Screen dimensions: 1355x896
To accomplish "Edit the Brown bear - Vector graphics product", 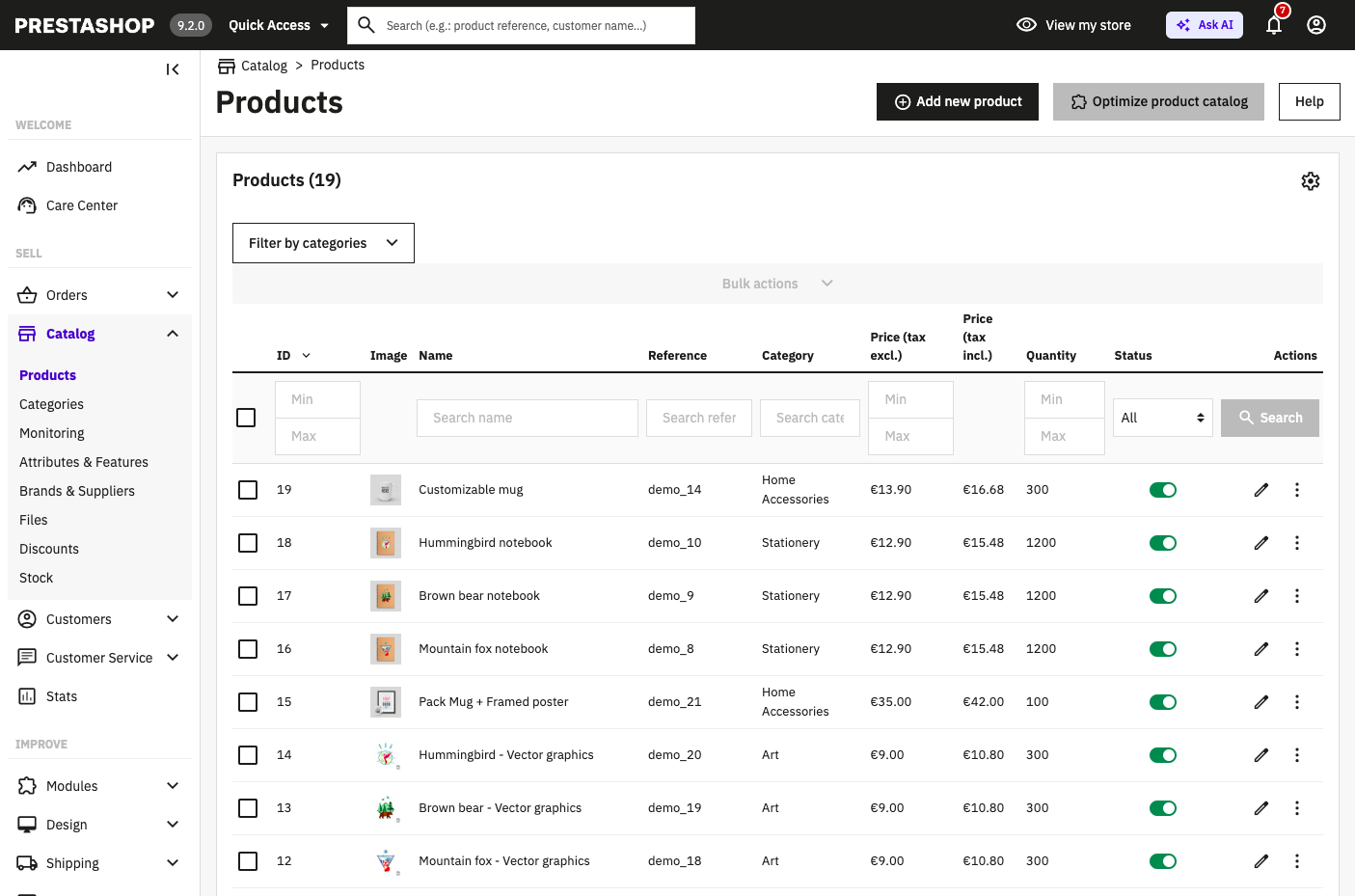I will point(1261,808).
